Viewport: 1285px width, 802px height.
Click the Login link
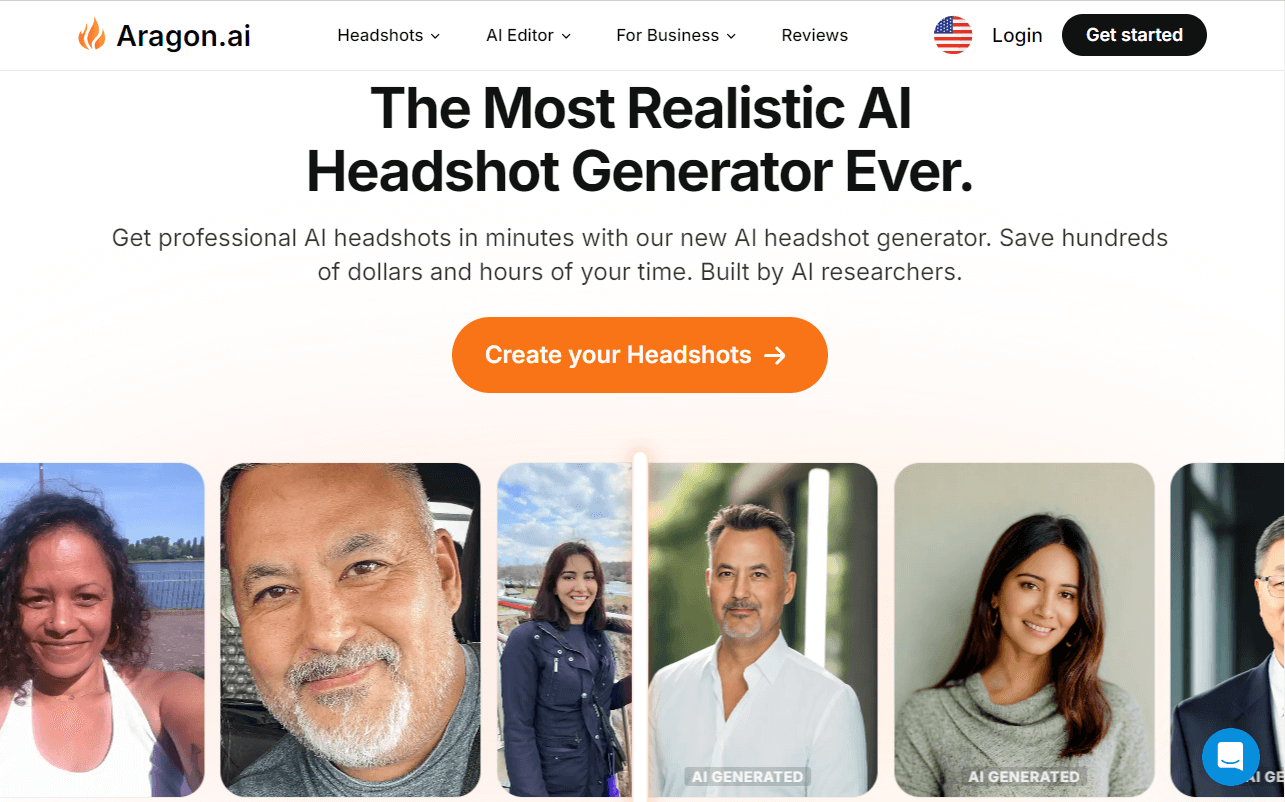coord(1017,35)
